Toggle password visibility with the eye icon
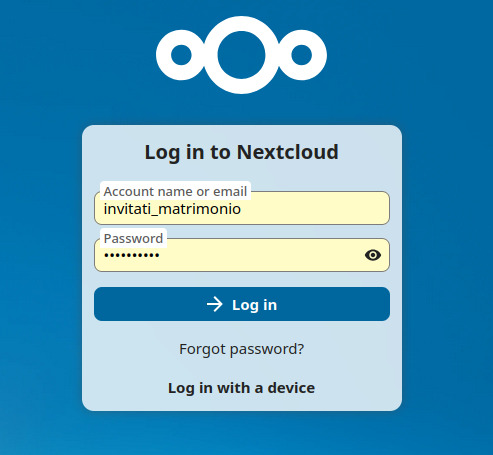Image resolution: width=493 pixels, height=455 pixels. (x=373, y=255)
